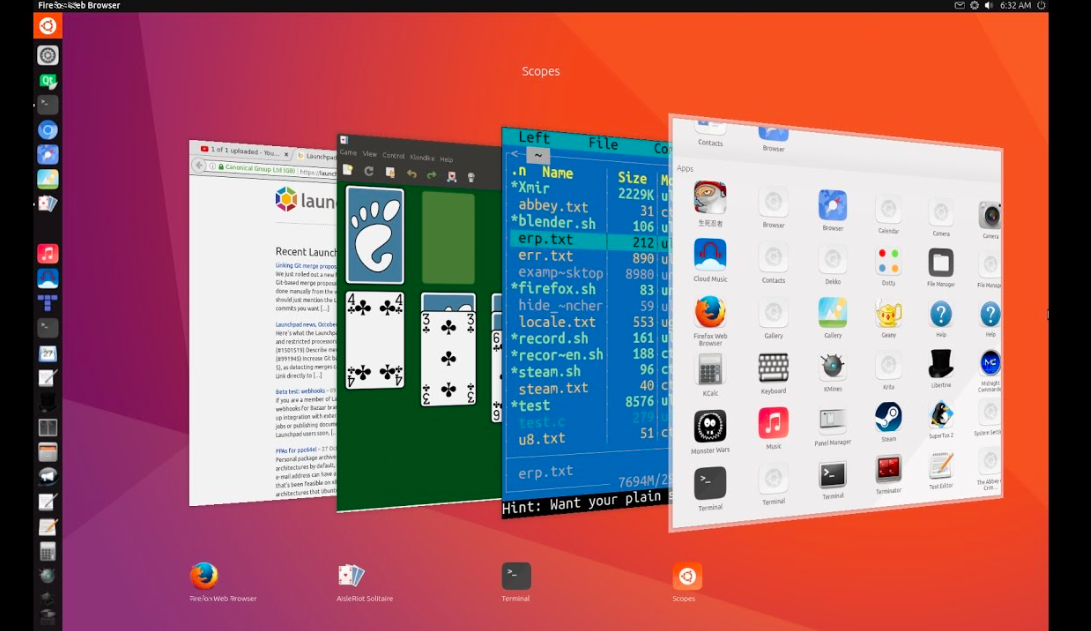Open Calendar icon showing 27 in launcher

pyautogui.click(x=47, y=353)
